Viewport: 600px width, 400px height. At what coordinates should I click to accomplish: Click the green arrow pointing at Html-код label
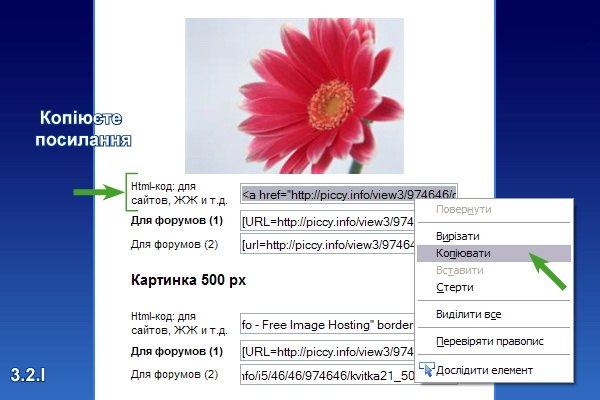tap(96, 191)
